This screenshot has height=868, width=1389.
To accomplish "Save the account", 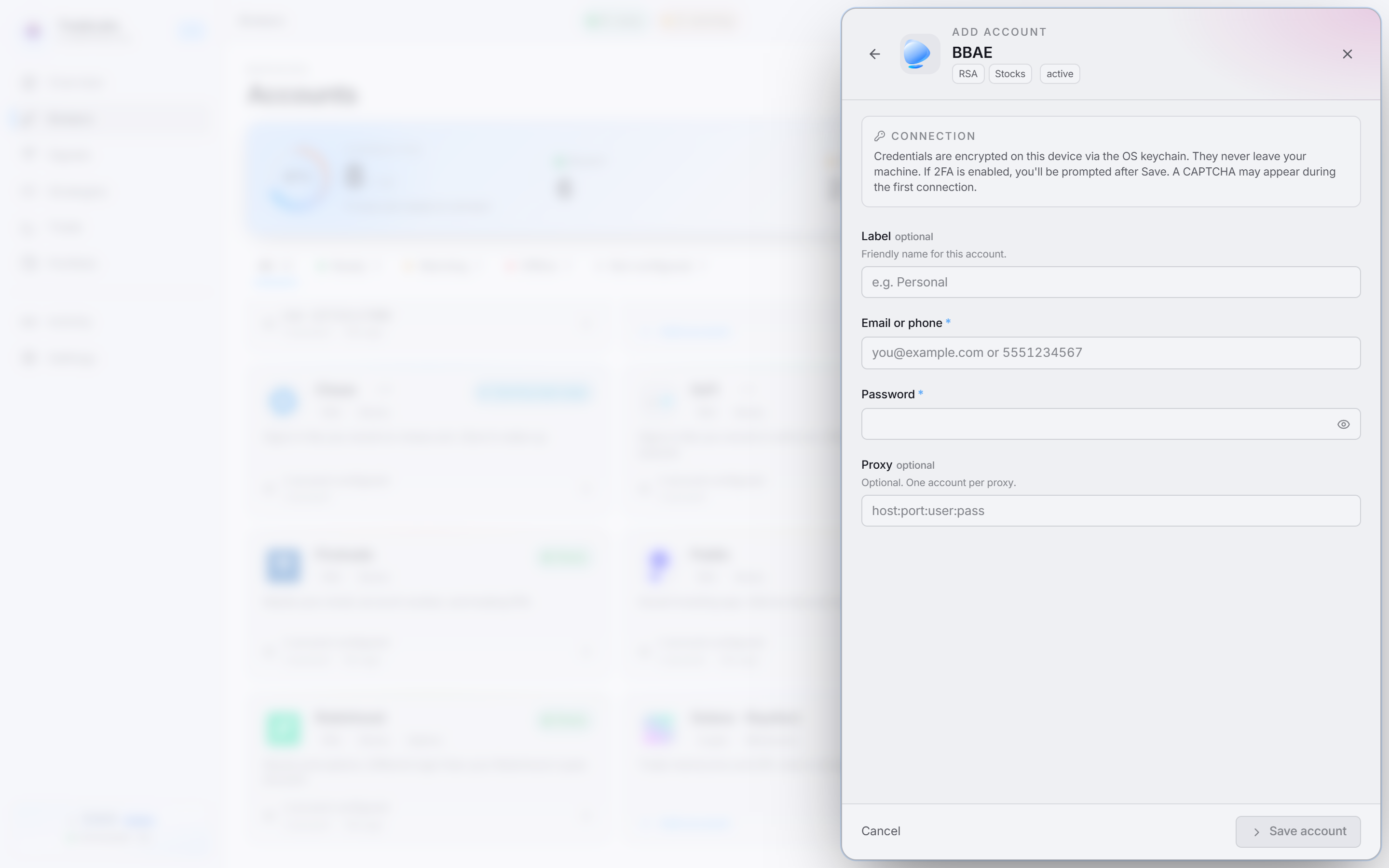I will click(x=1298, y=831).
